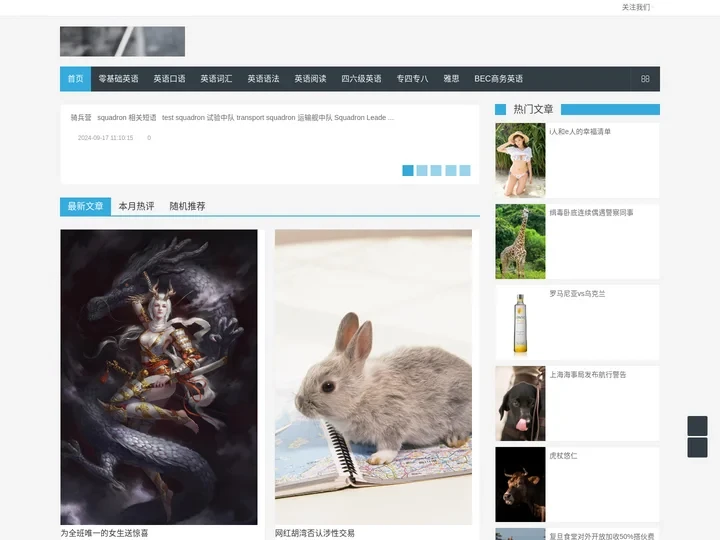Open 英语语法 navigation item

(263, 79)
